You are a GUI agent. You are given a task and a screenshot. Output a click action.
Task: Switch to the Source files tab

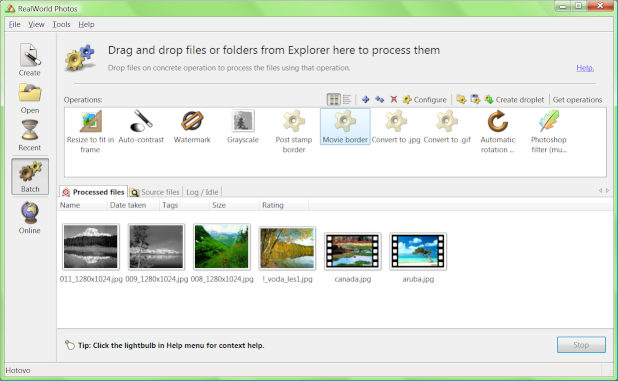(155, 192)
